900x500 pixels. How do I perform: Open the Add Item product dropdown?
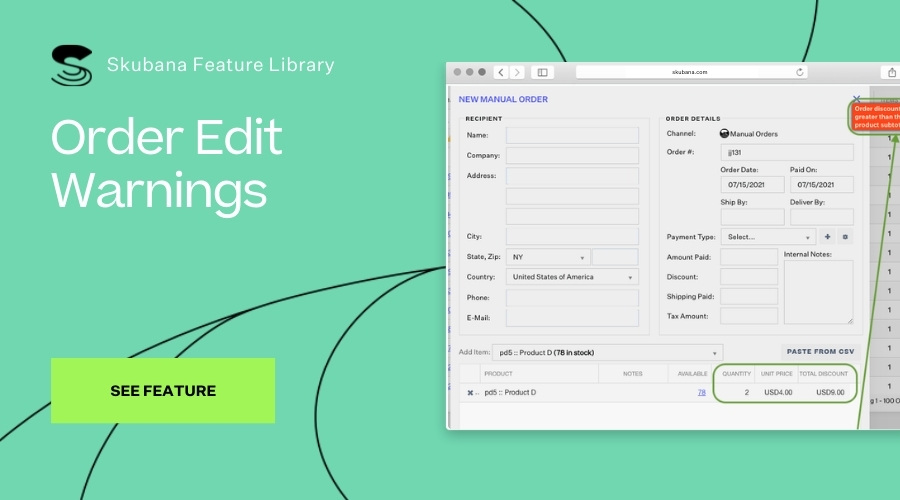pos(607,352)
